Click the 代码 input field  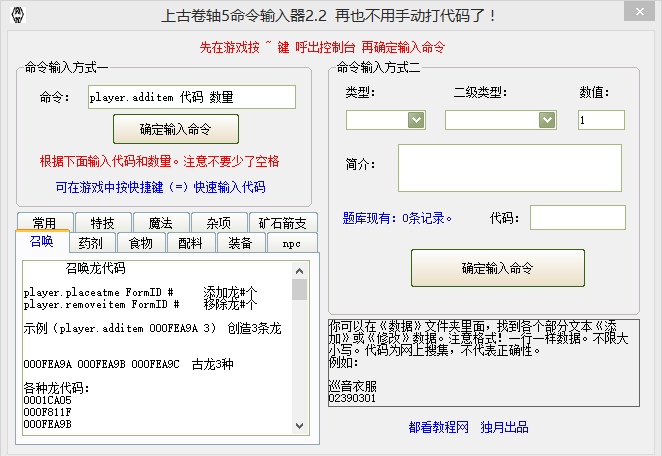point(578,217)
